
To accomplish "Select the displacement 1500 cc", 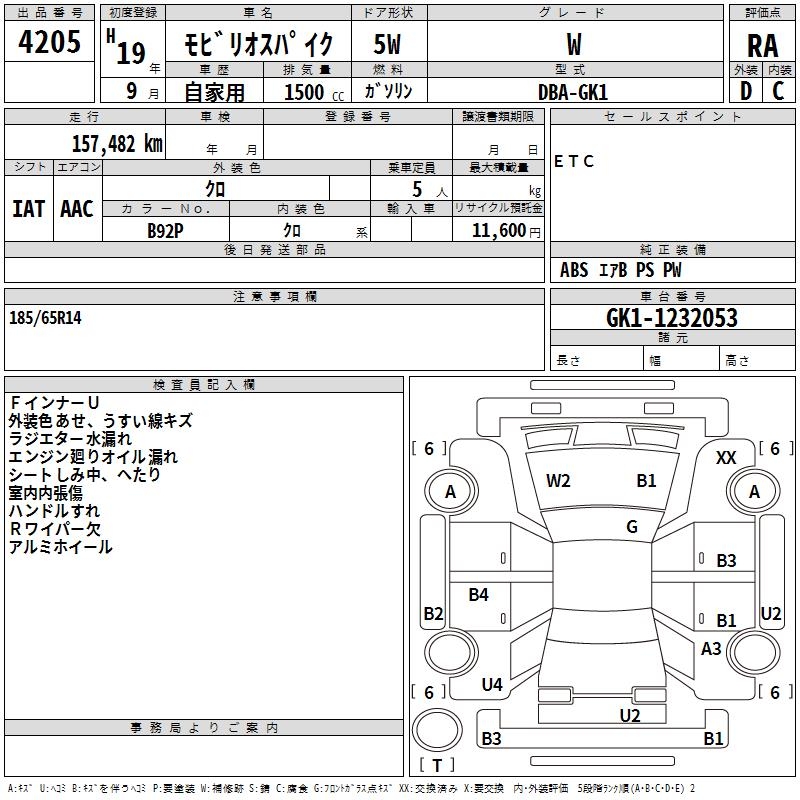I will click(314, 92).
